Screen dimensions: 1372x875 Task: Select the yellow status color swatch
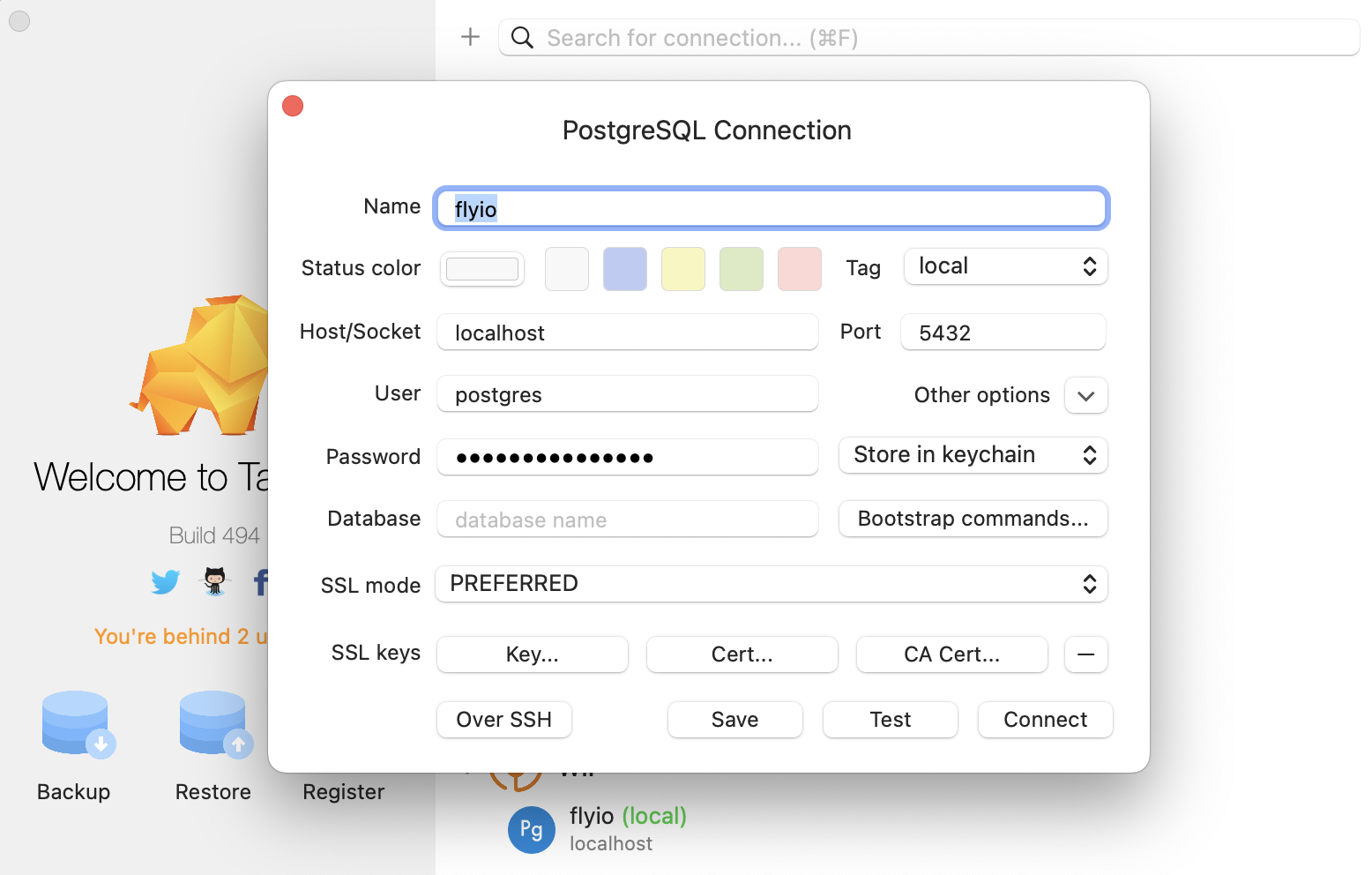[683, 269]
